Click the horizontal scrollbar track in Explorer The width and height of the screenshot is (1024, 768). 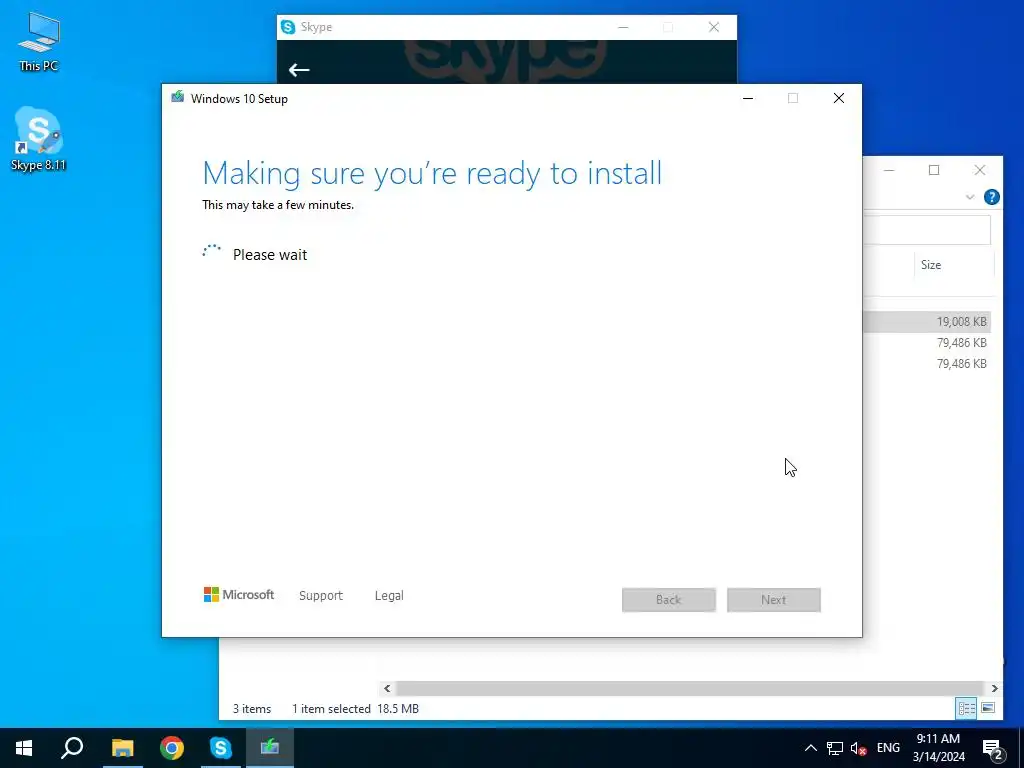[x=690, y=688]
